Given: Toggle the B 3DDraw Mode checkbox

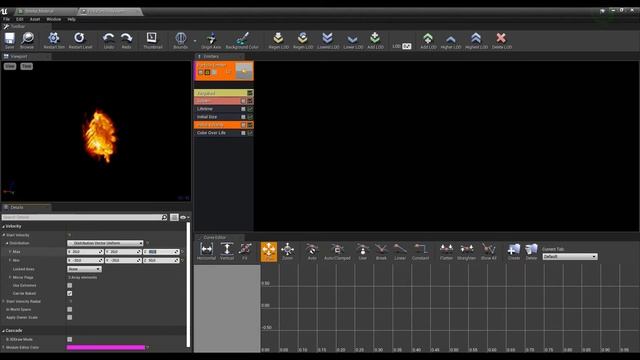Looking at the screenshot, I should pyautogui.click(x=69, y=339).
